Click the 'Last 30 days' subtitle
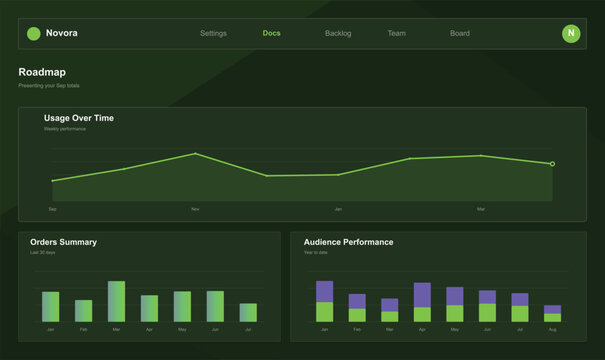The image size is (605, 360). pyautogui.click(x=43, y=252)
